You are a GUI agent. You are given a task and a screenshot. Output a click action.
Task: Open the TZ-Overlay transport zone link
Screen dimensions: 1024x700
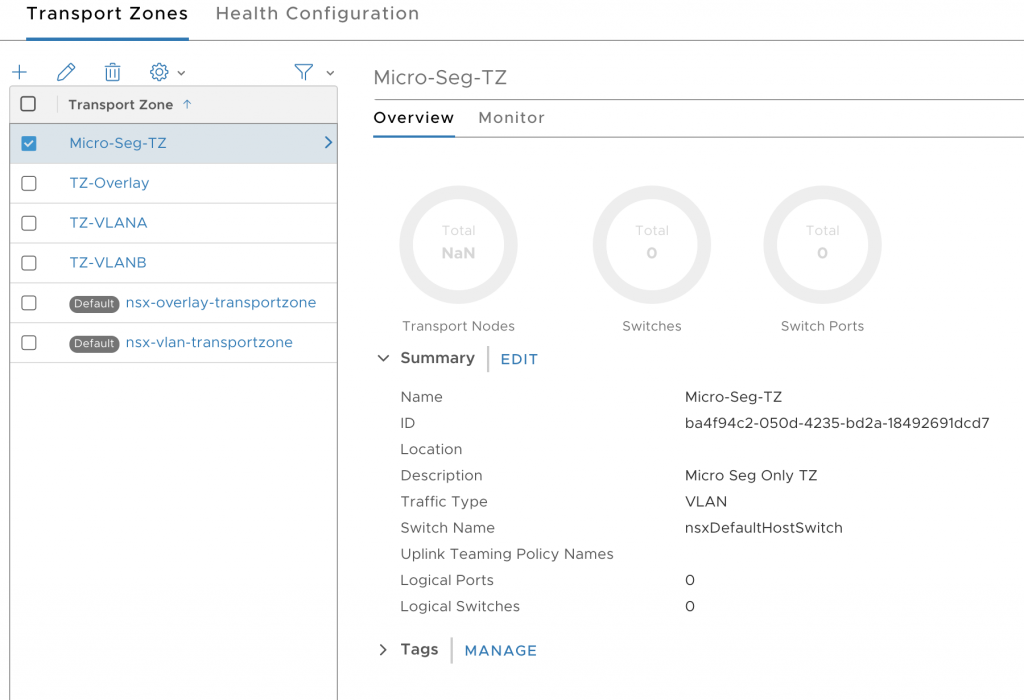109,183
